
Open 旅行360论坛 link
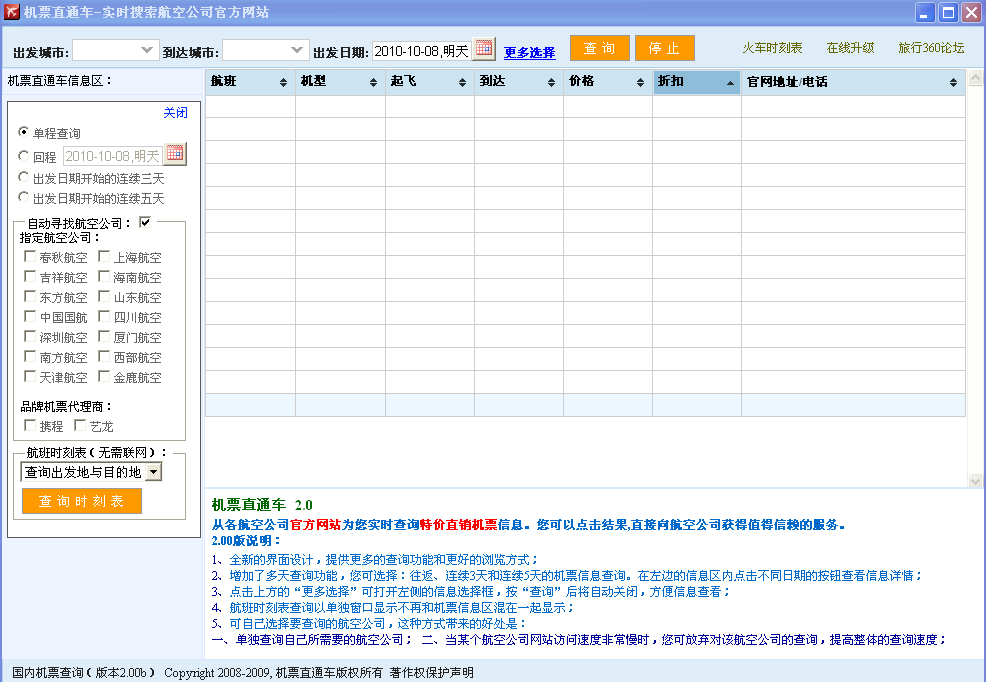[x=931, y=48]
